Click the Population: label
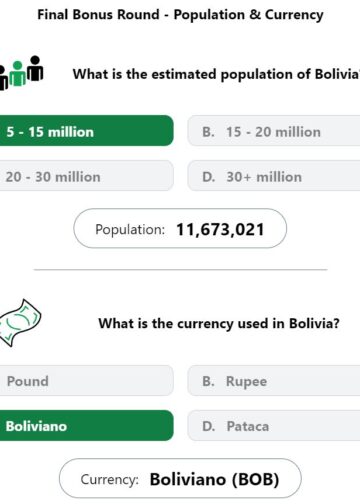Viewport: 360px width, 504px height. tap(130, 230)
